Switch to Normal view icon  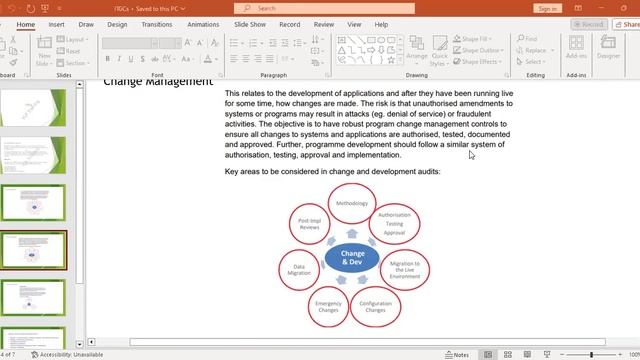pos(488,354)
